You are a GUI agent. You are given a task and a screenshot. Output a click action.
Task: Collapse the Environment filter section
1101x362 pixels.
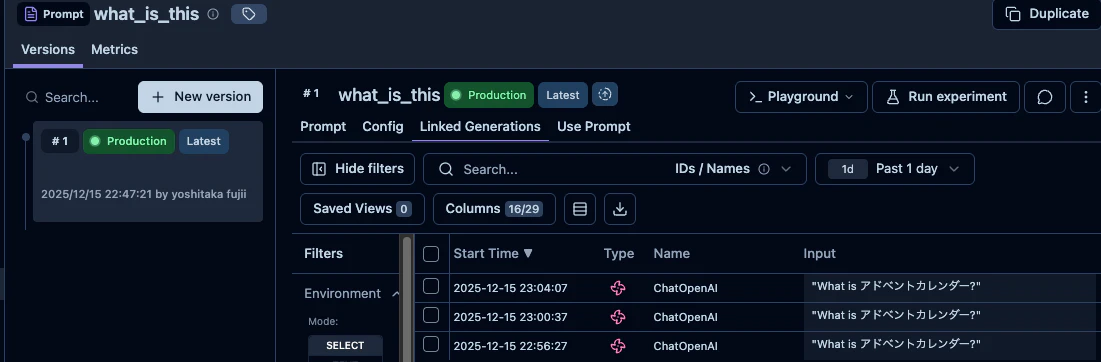(x=395, y=294)
